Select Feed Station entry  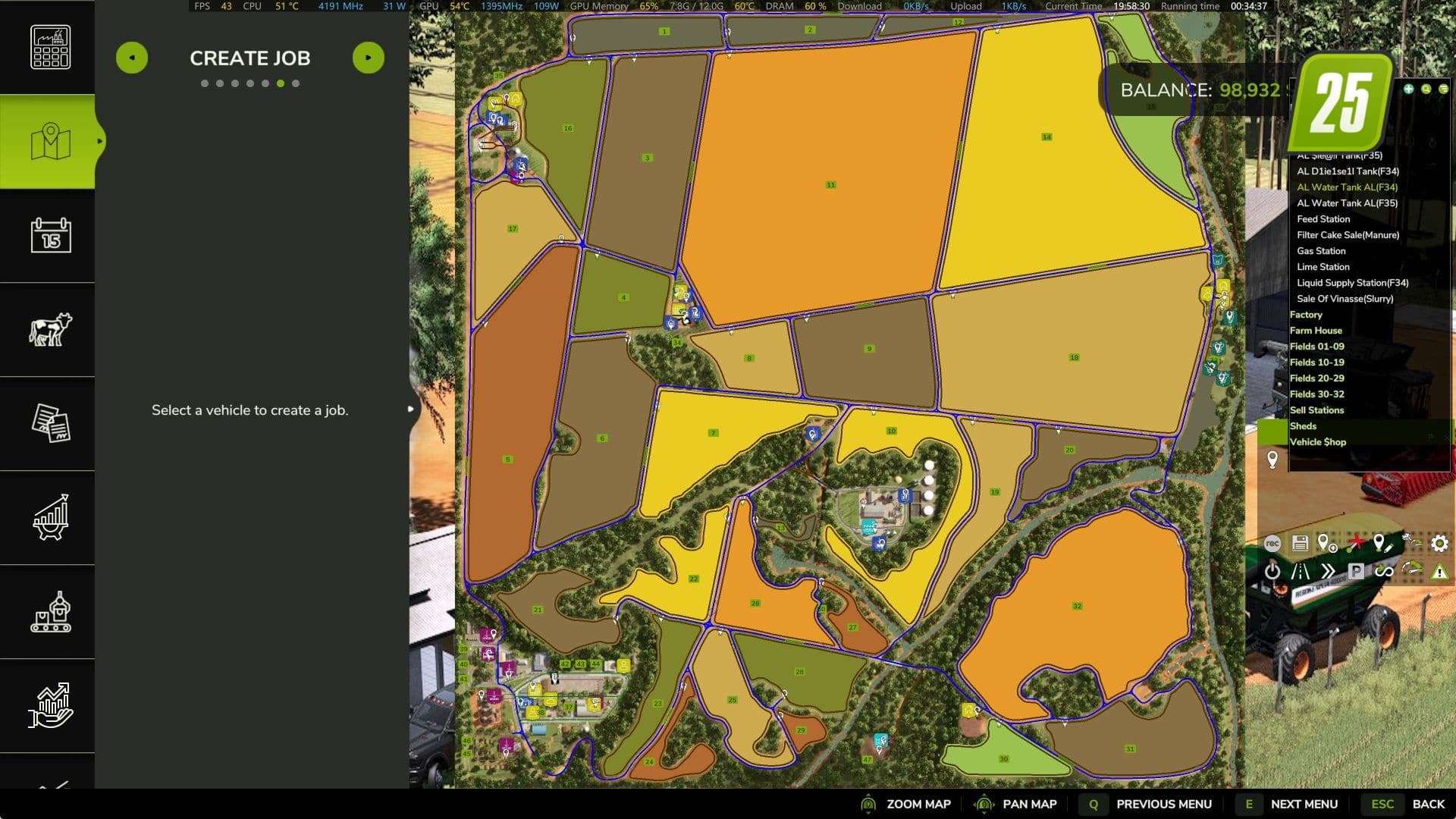click(x=1323, y=219)
